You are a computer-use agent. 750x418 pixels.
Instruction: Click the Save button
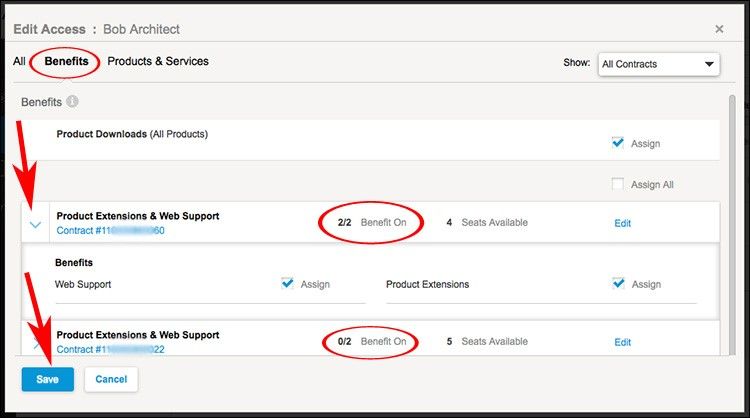tap(47, 379)
